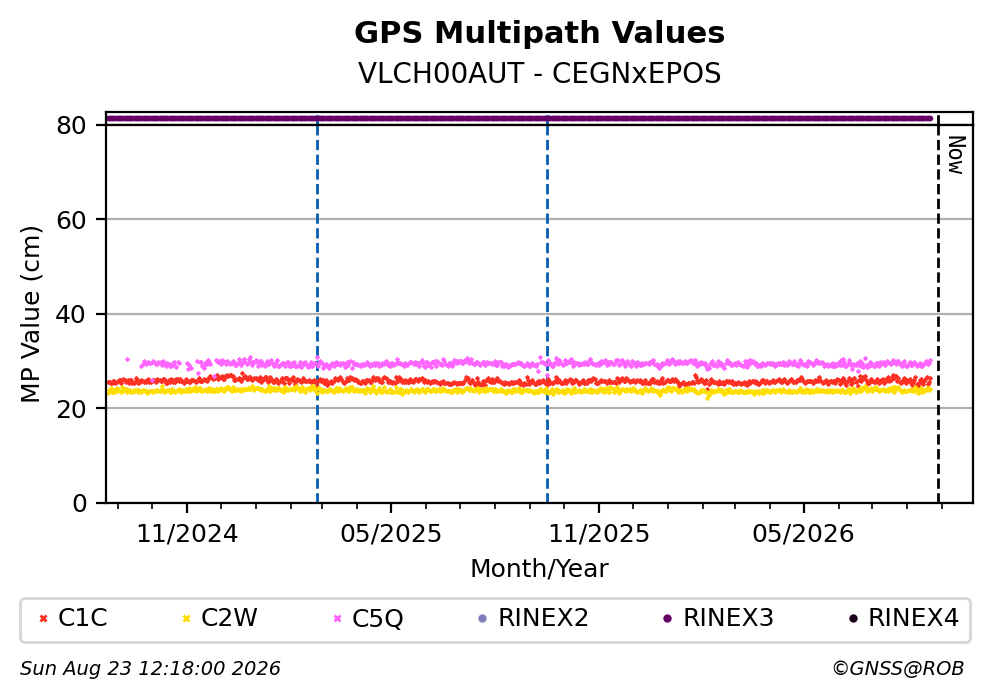The width and height of the screenshot is (993, 699).
Task: Click the 05/2026 x-axis tick label
Action: click(x=803, y=534)
